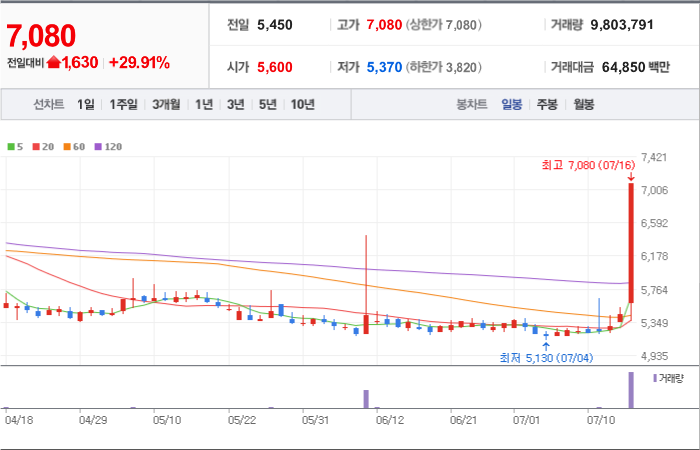Click the 04/18 date axis label

[x=19, y=421]
